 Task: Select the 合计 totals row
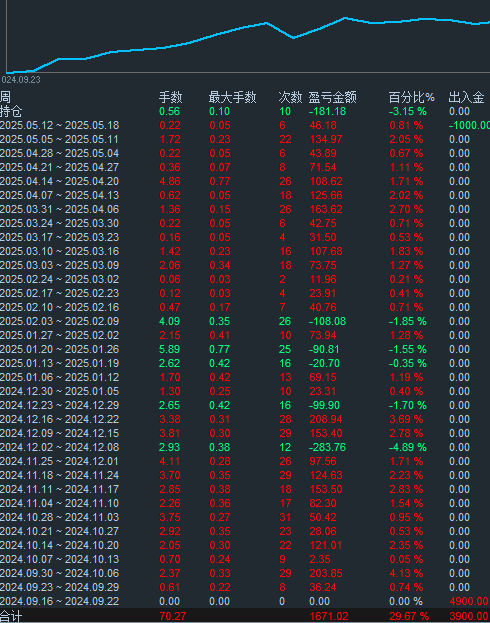[245, 616]
